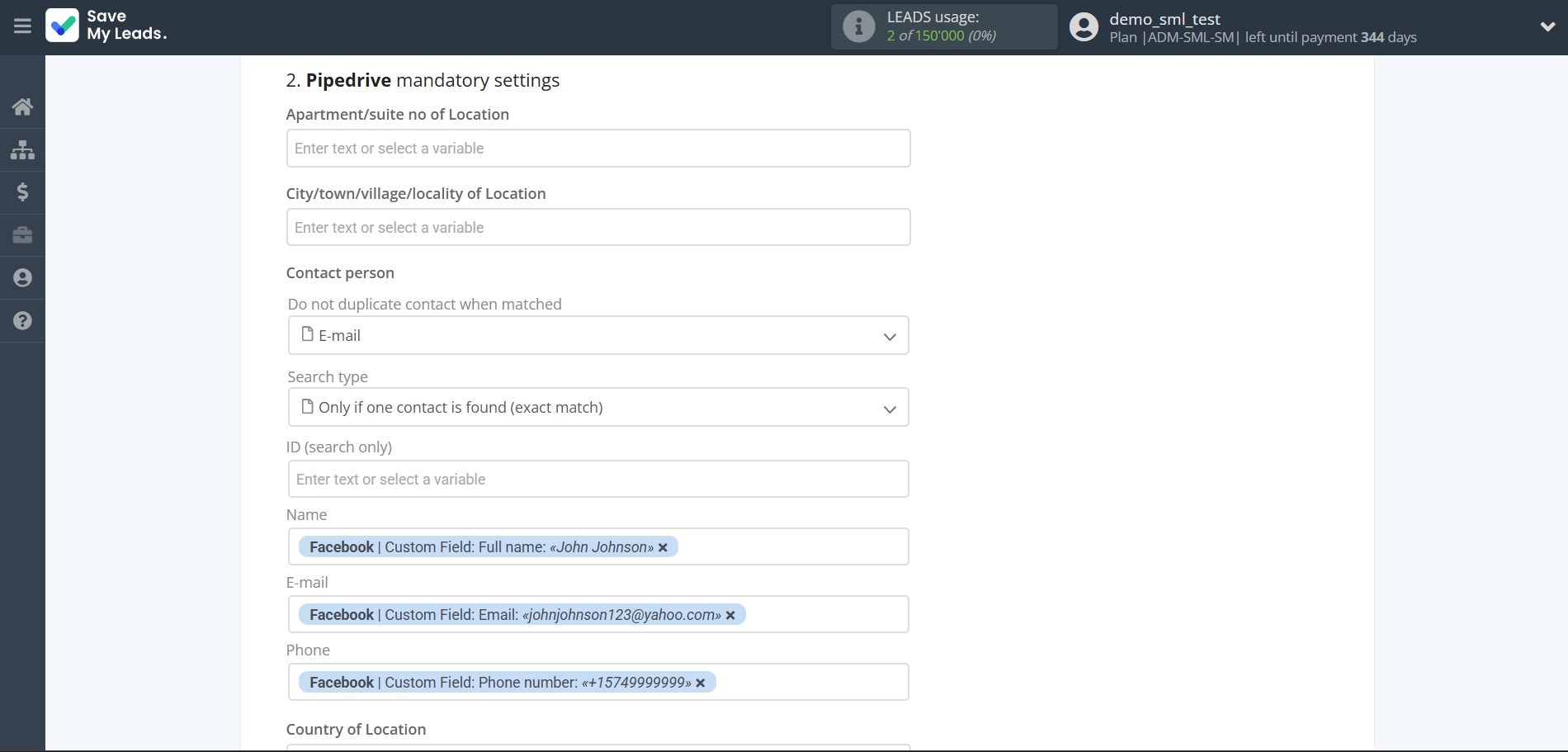The height and width of the screenshot is (752, 1568).
Task: Remove the Facebook Full name variable chip
Action: pos(664,546)
